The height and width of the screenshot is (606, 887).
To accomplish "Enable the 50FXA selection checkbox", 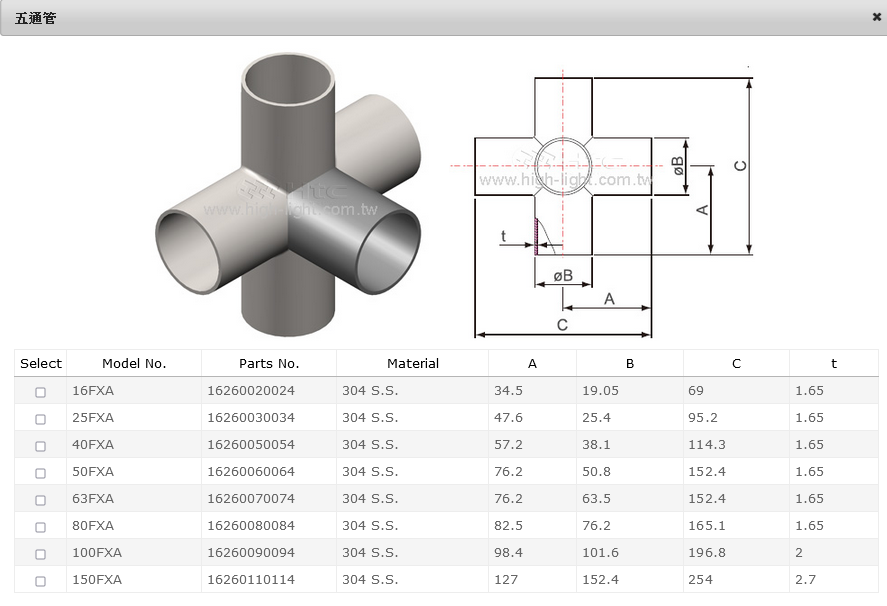I will 41,473.
